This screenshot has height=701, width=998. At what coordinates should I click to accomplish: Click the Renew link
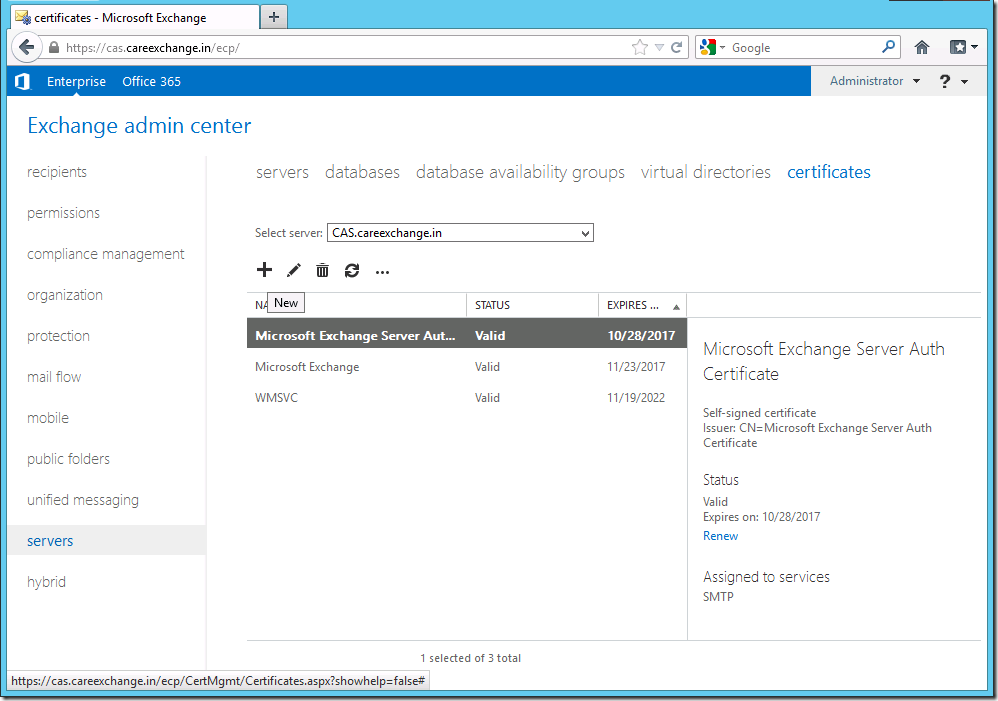coord(720,536)
